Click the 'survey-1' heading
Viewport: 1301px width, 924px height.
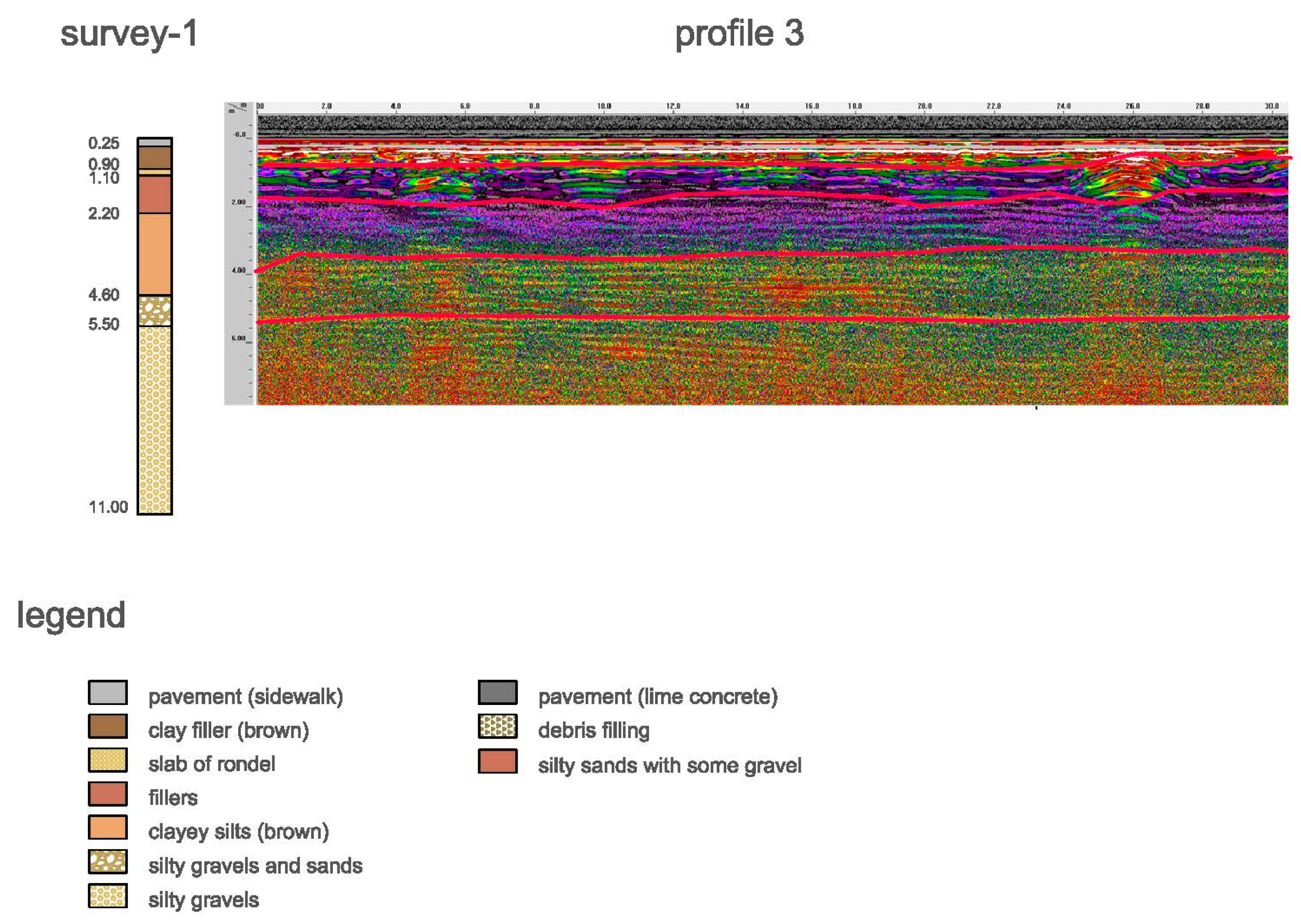129,34
